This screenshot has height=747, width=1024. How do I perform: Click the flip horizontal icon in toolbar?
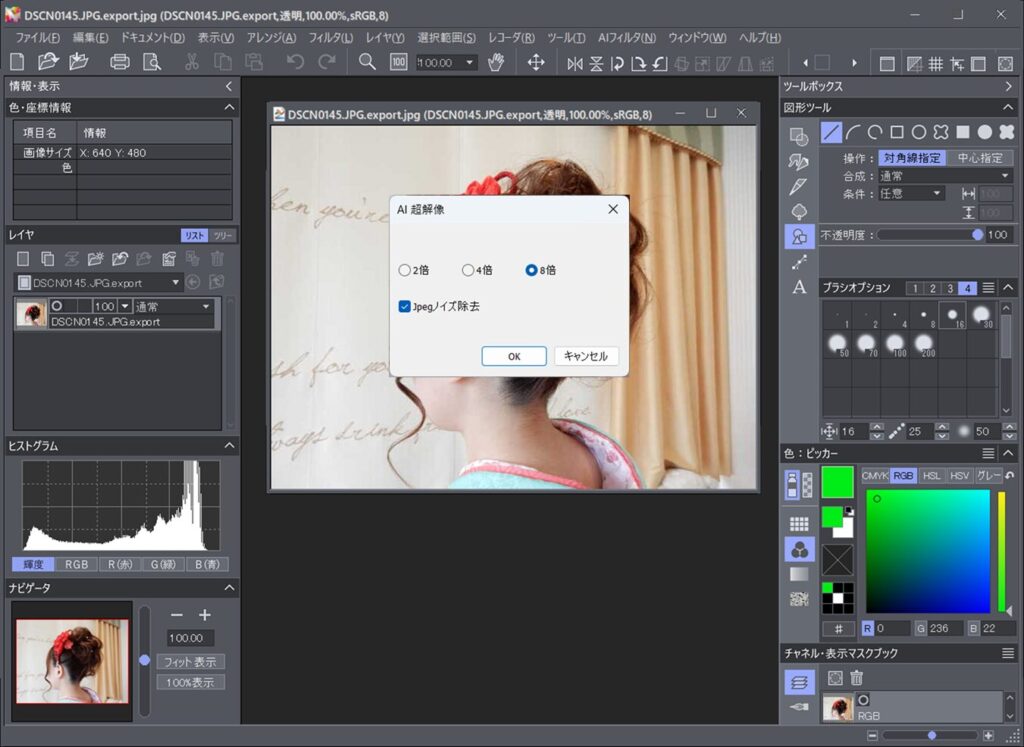coord(574,63)
